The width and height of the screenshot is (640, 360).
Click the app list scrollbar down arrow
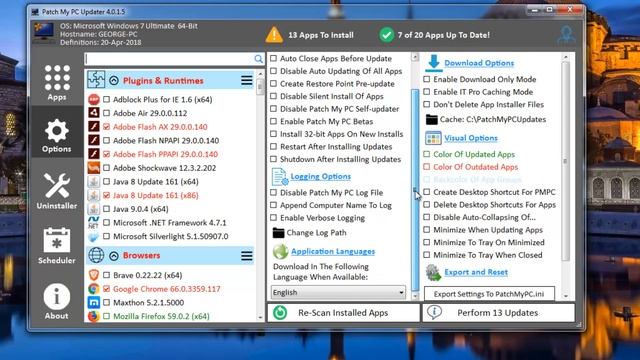(x=260, y=317)
